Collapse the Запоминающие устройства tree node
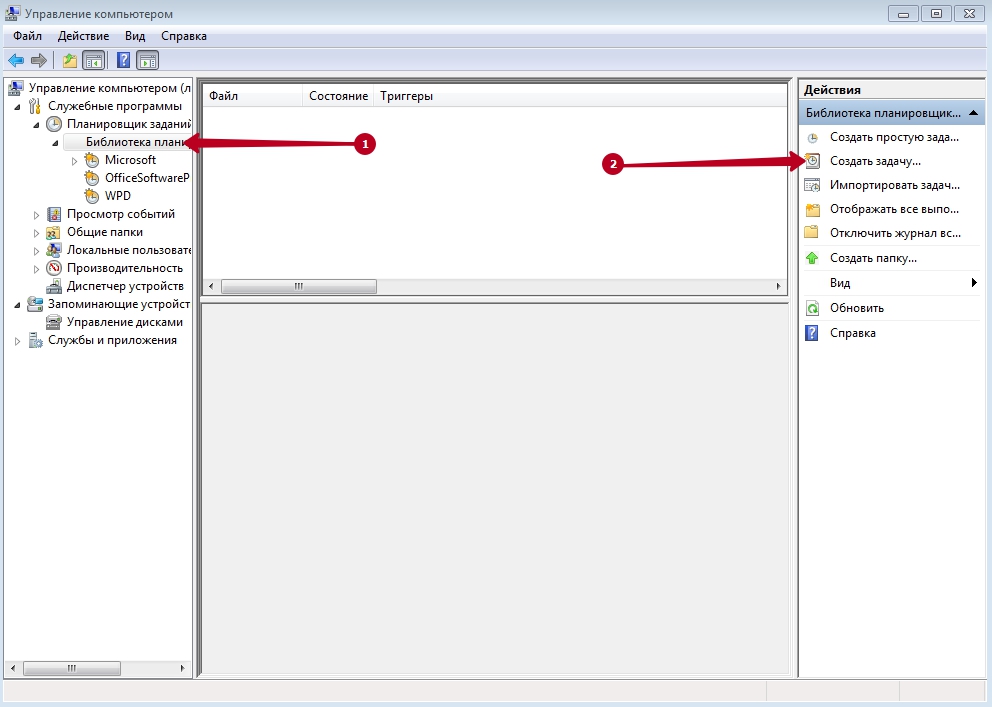 pyautogui.click(x=18, y=305)
